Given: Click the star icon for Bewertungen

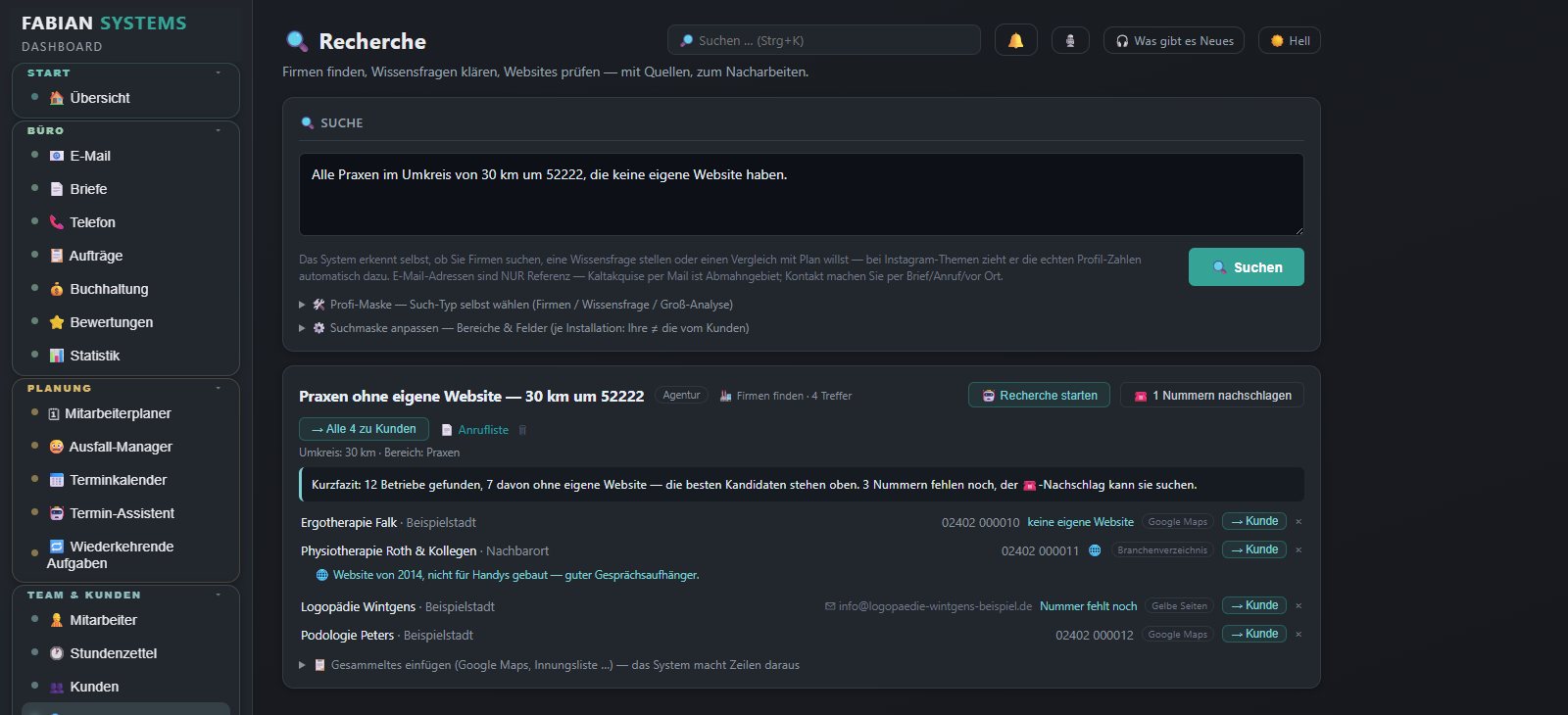Looking at the screenshot, I should point(57,322).
